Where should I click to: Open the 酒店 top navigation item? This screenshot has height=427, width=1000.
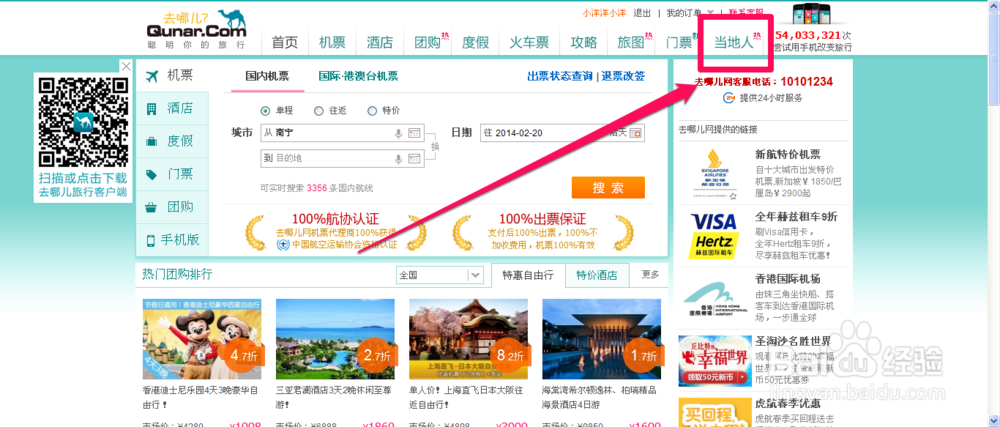[379, 43]
